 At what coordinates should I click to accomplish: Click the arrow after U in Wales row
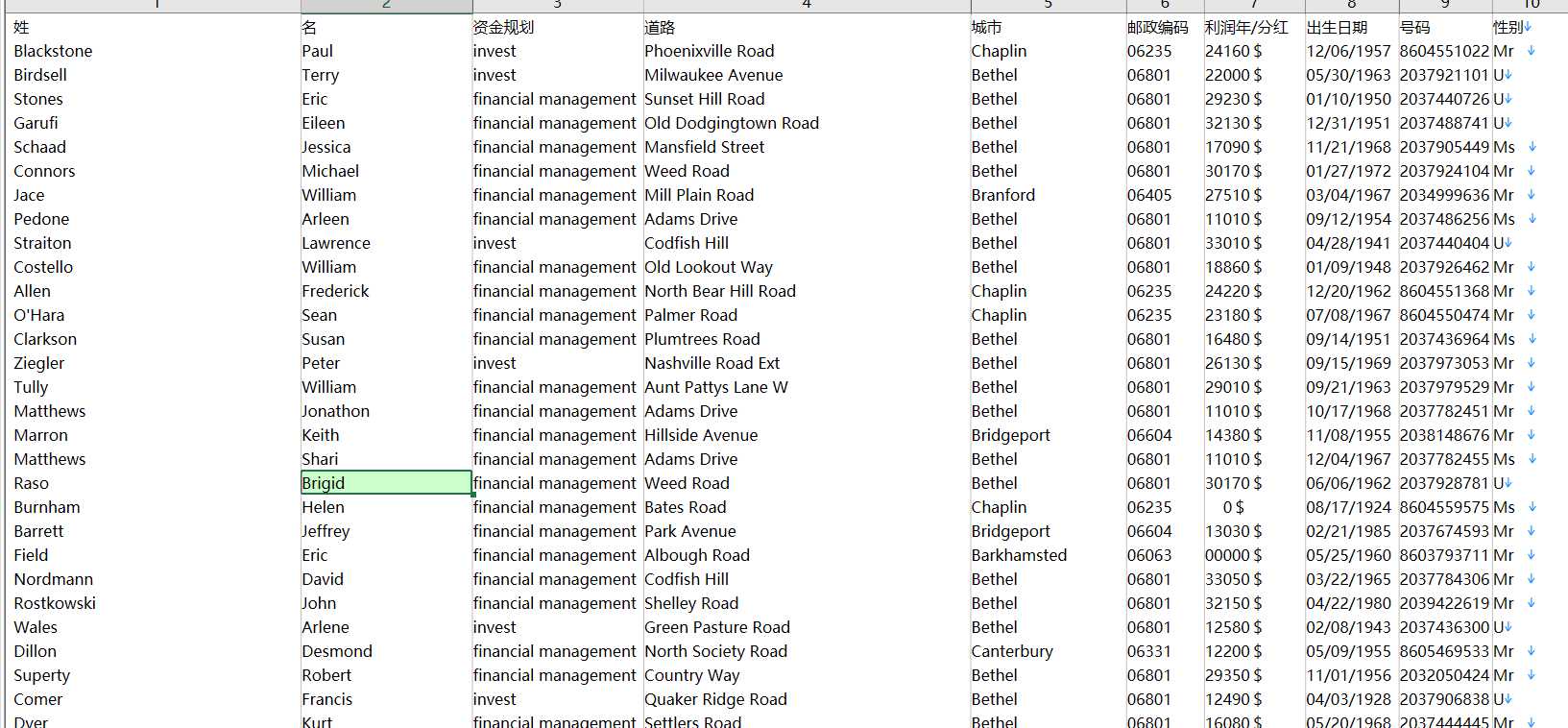pos(1508,627)
